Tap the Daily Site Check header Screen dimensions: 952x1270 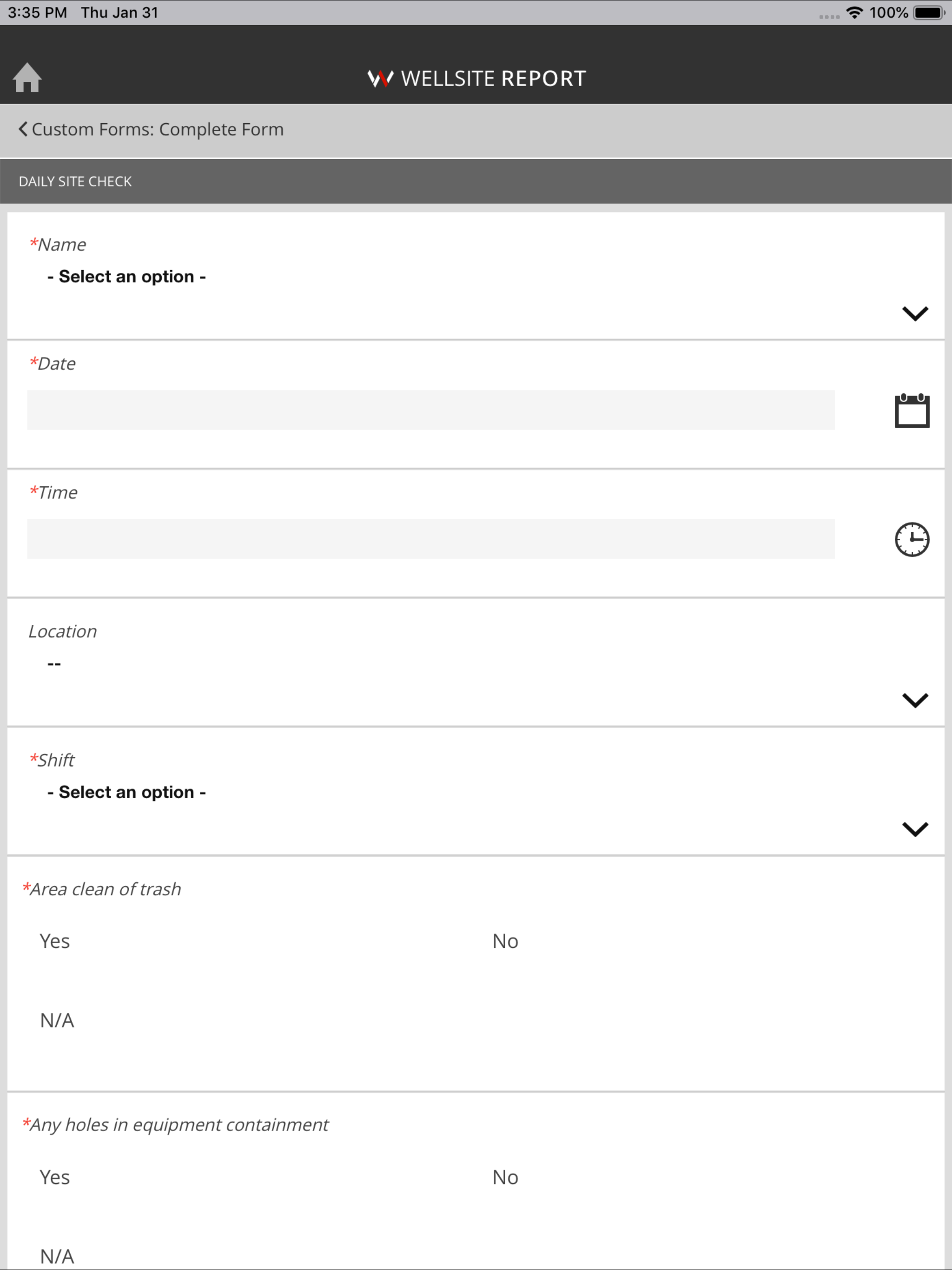(x=75, y=181)
